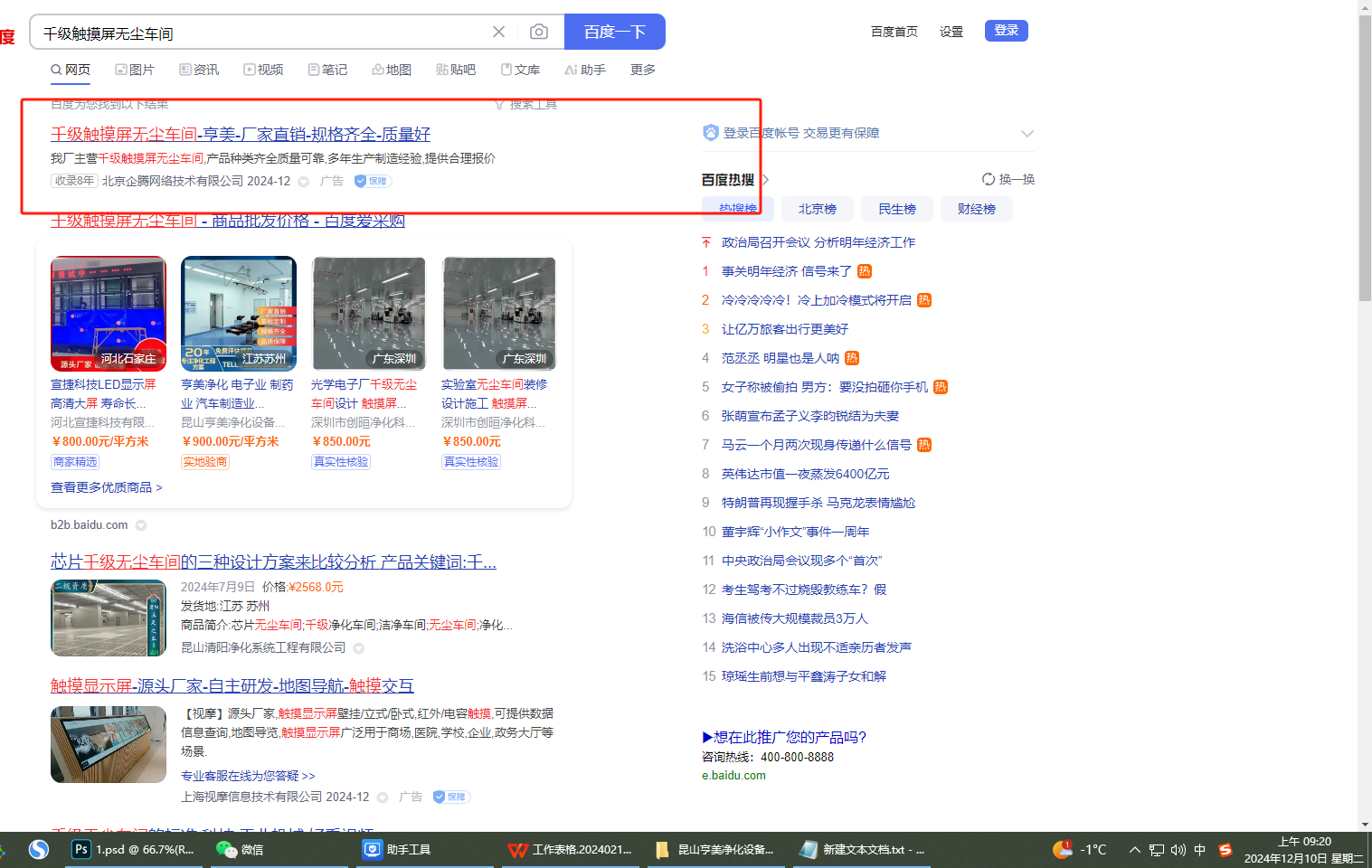Open hot topic 英伟达市值一夜蒸发6400亿元

coord(805,474)
